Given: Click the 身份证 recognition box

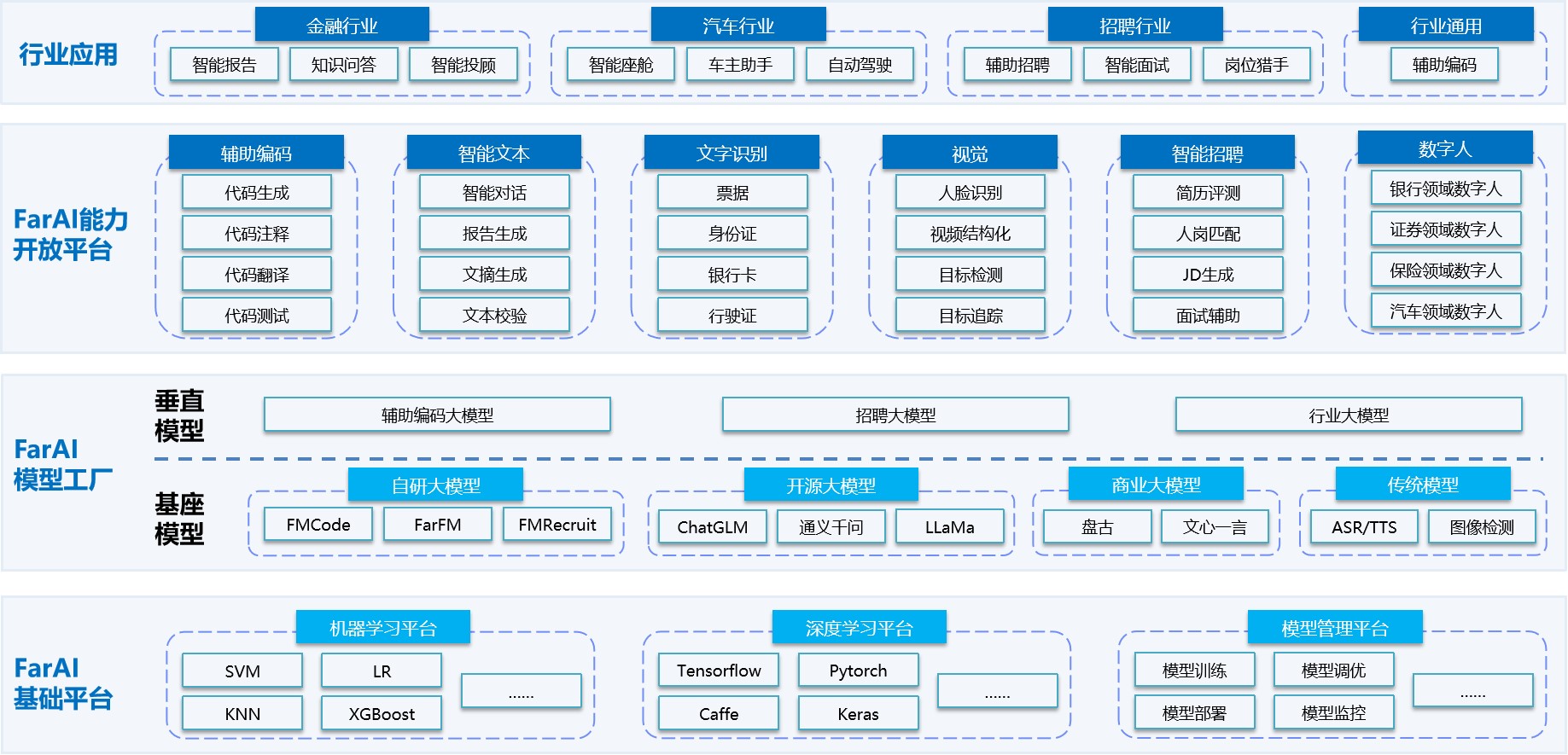Looking at the screenshot, I should (732, 234).
